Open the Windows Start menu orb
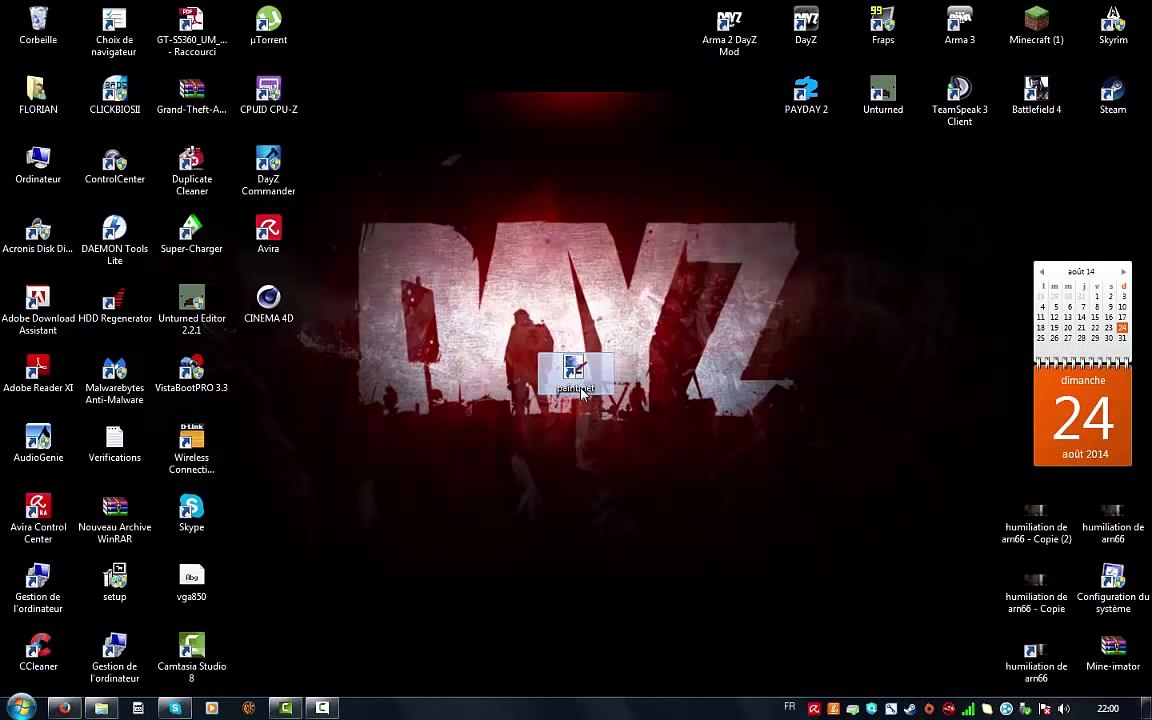This screenshot has height=720, width=1152. click(21, 708)
